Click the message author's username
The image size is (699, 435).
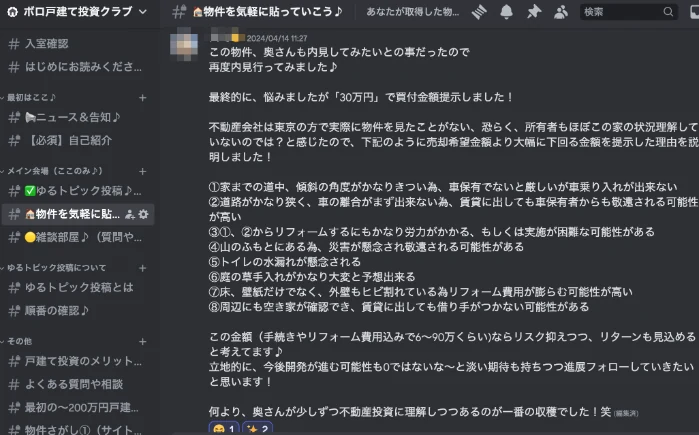(x=227, y=38)
